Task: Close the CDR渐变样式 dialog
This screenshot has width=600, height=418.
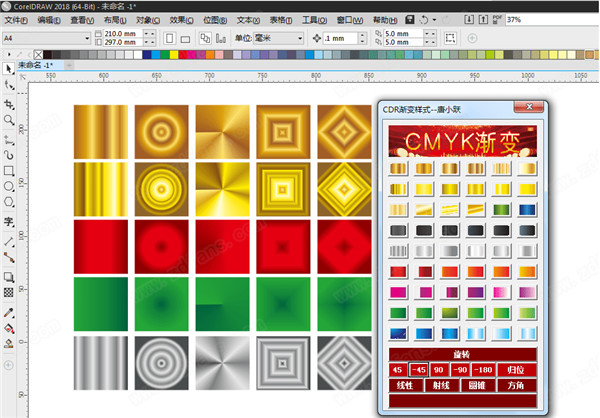Action: tap(528, 107)
